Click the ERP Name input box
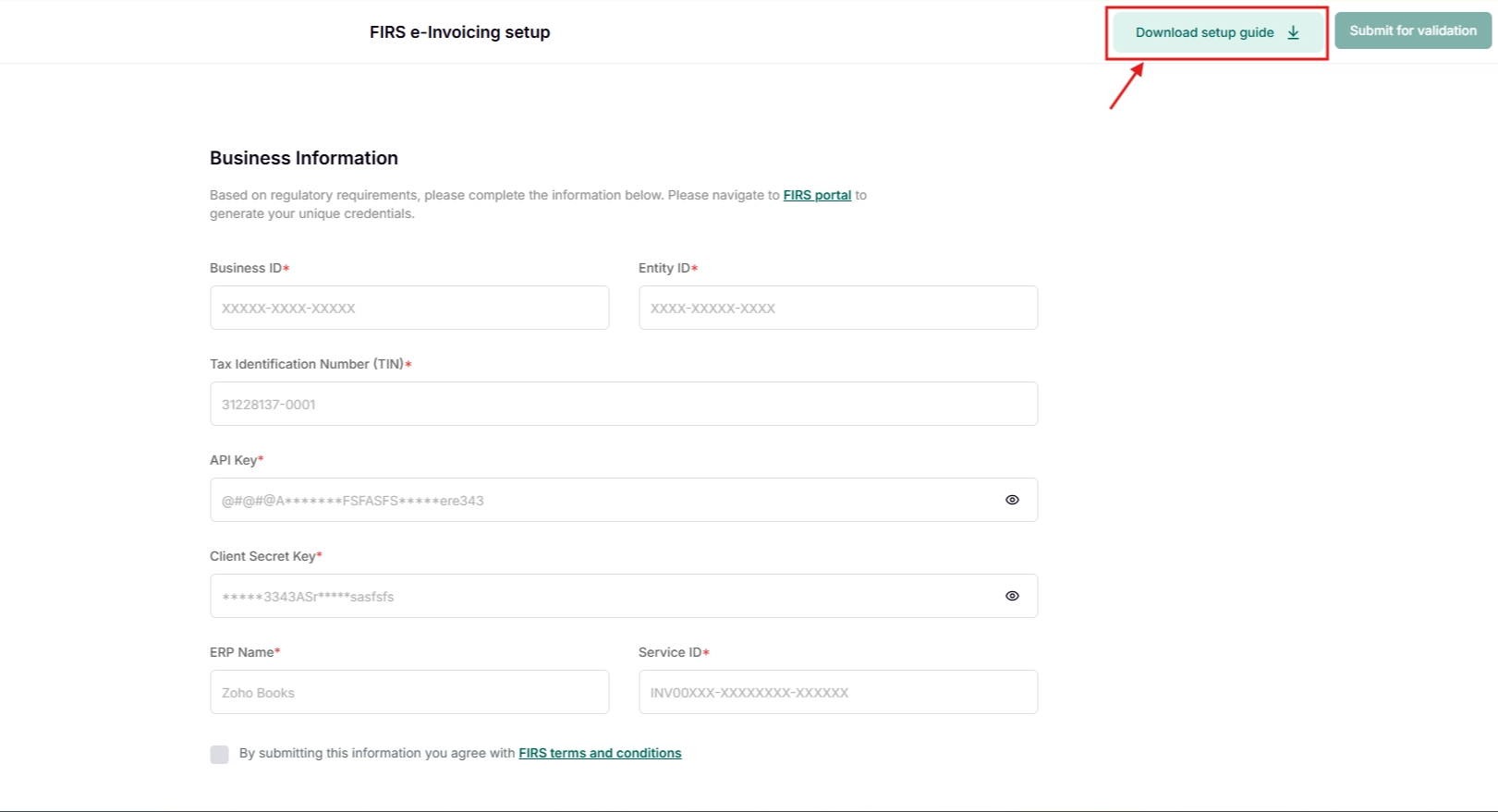This screenshot has height=812, width=1498. pos(408,692)
